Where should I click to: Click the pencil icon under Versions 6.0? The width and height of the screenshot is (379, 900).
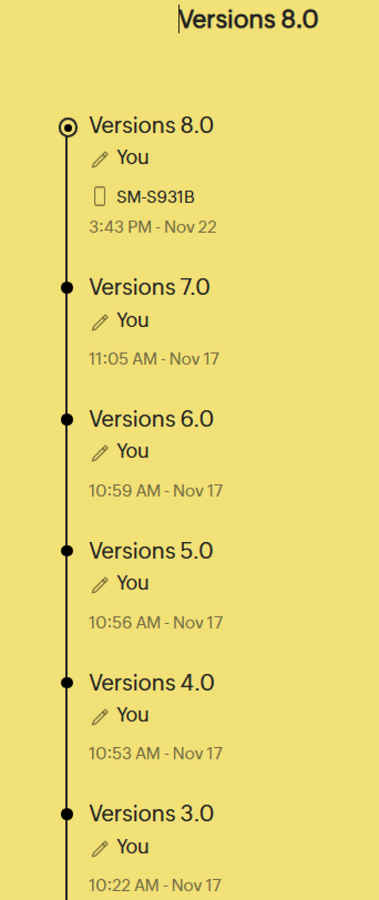pos(100,453)
